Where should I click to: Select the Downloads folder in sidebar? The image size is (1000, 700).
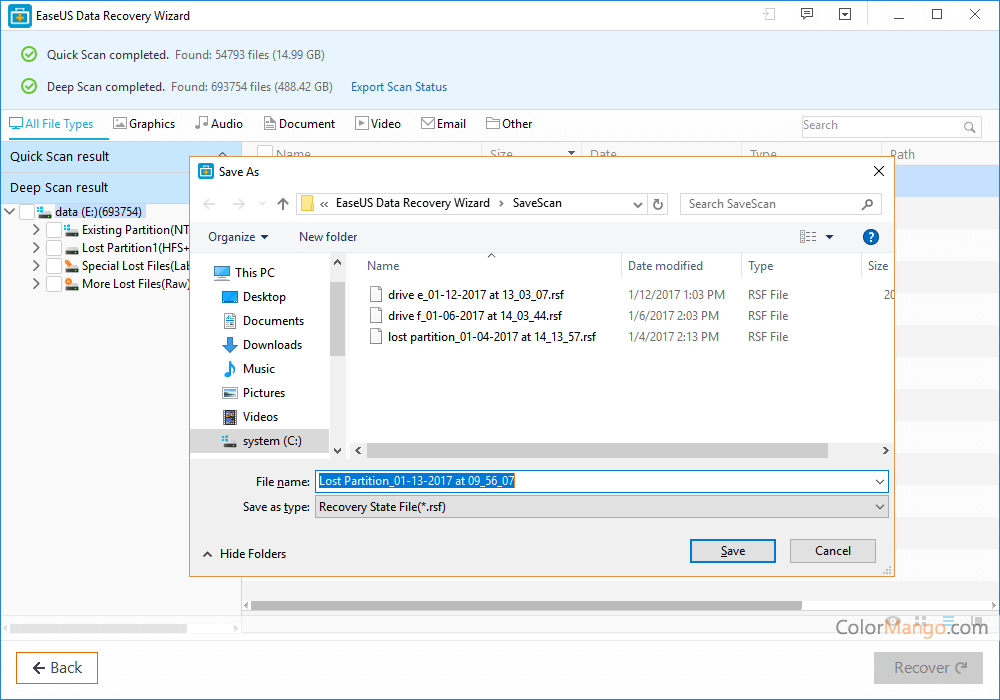(271, 345)
